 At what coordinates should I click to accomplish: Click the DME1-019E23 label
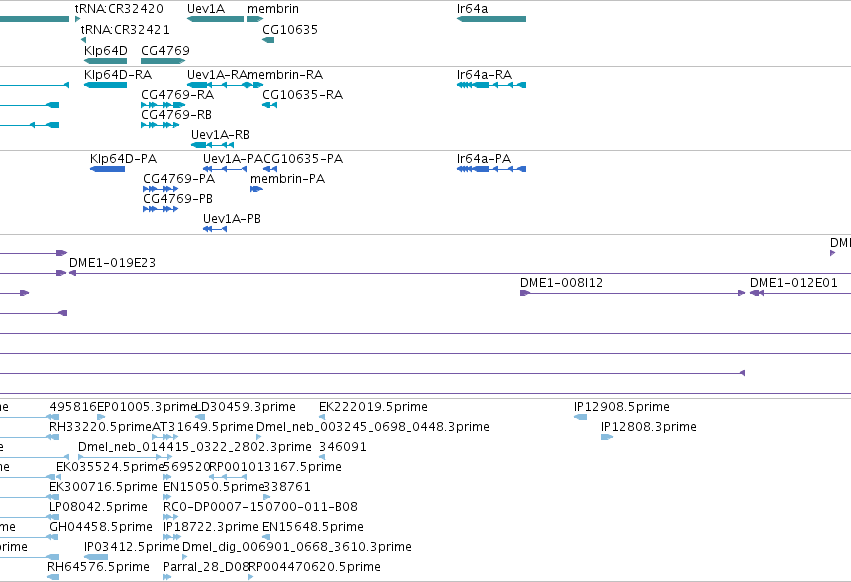click(x=112, y=263)
